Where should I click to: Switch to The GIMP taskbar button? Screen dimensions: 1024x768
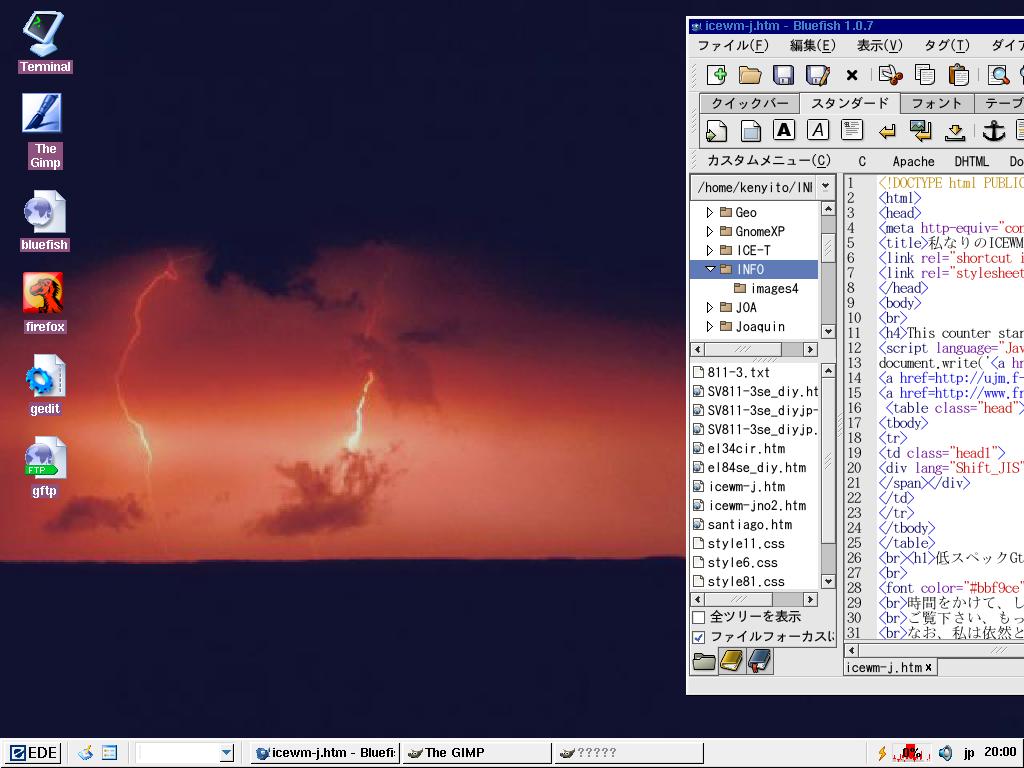tap(476, 753)
